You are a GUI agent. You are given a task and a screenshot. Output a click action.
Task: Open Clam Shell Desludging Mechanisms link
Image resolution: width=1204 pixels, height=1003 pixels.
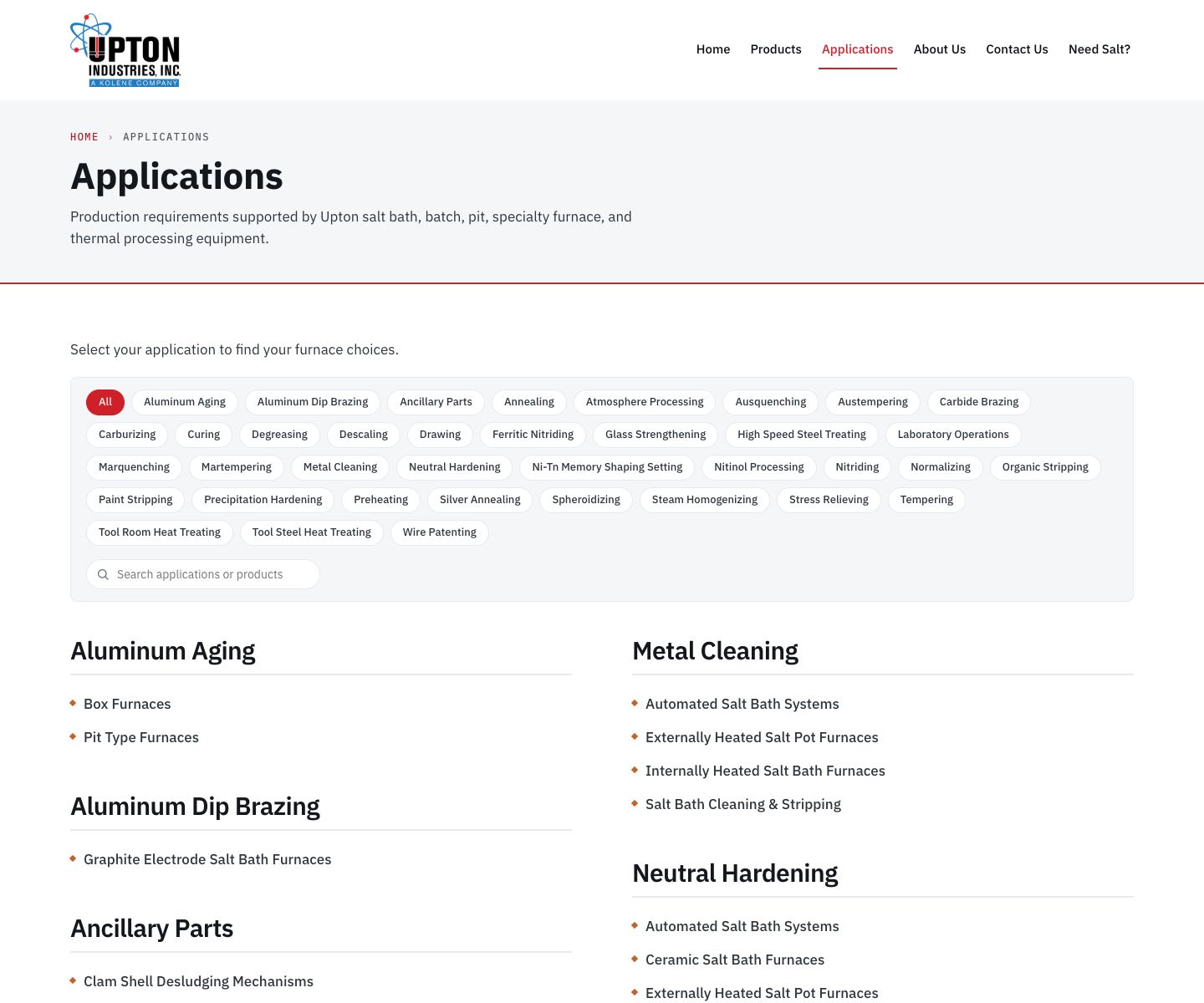(198, 981)
